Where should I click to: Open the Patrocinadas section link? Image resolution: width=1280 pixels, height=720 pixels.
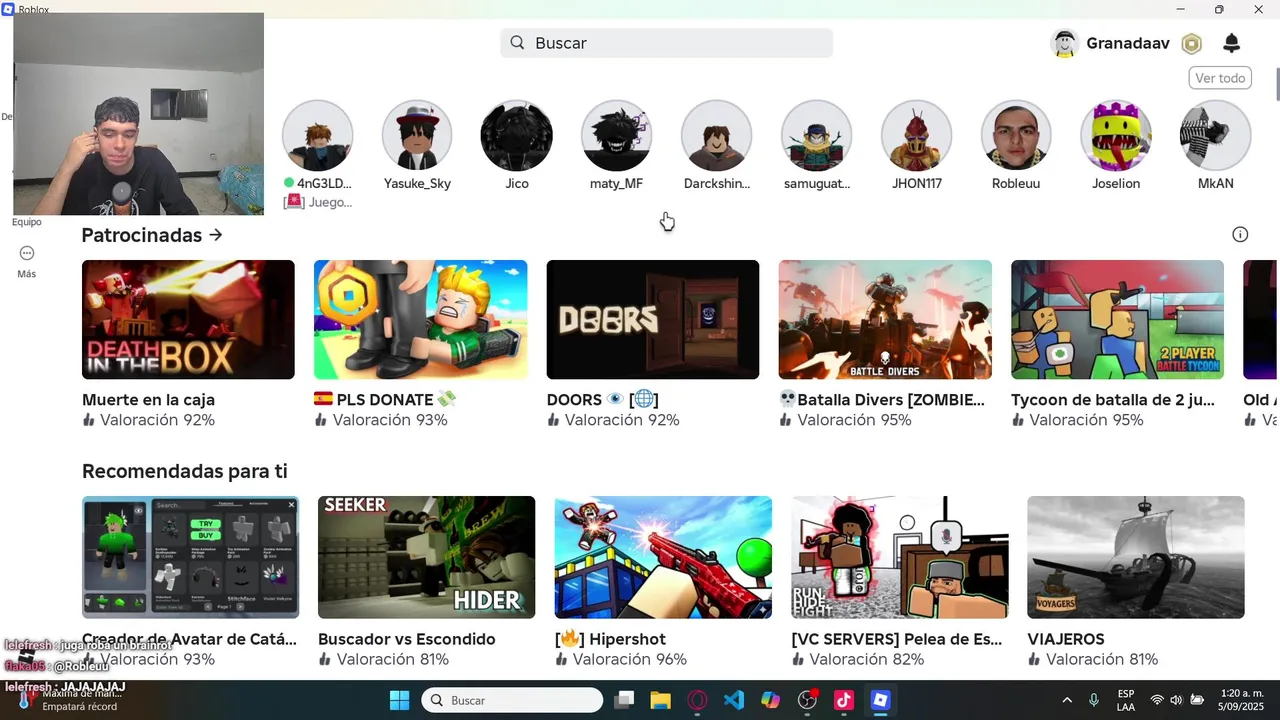click(x=152, y=235)
